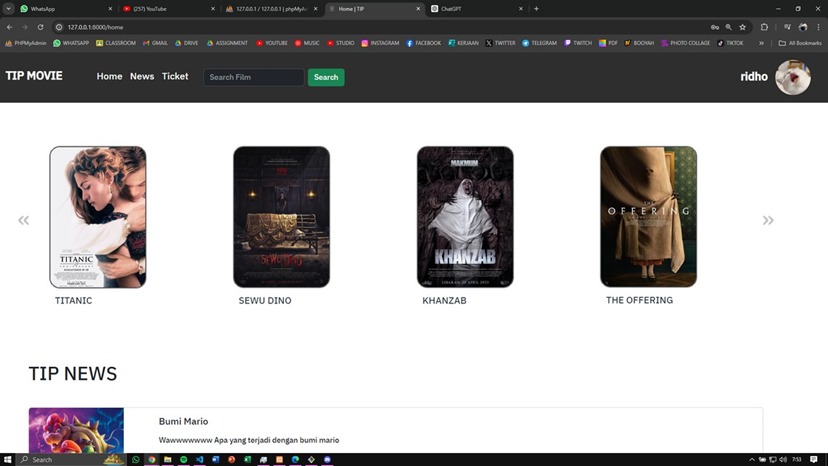Open the Instagram bookmark in bookmarks bar
828x466 pixels.
[x=380, y=43]
